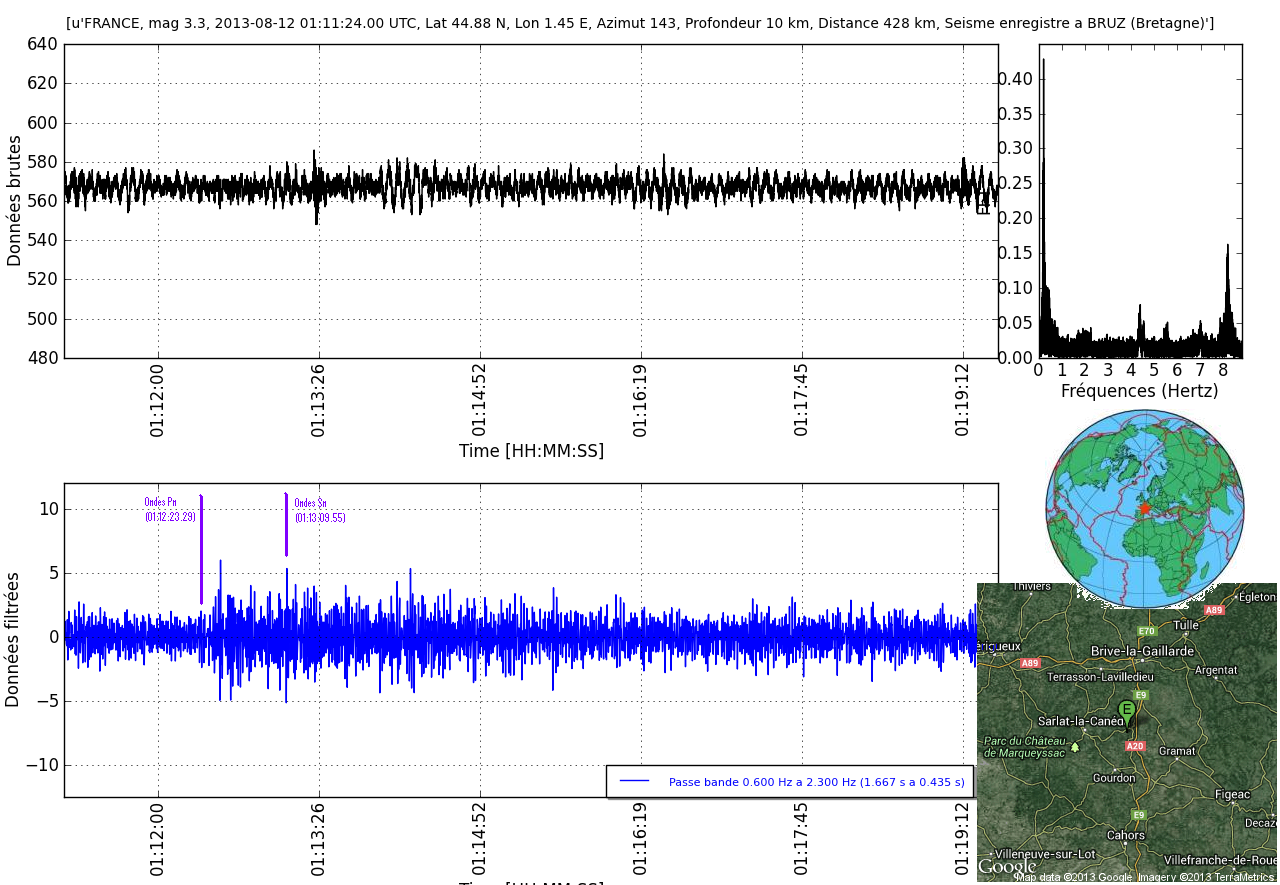Click the green E epicenter marker on map
This screenshot has width=1280, height=885.
tap(1127, 711)
